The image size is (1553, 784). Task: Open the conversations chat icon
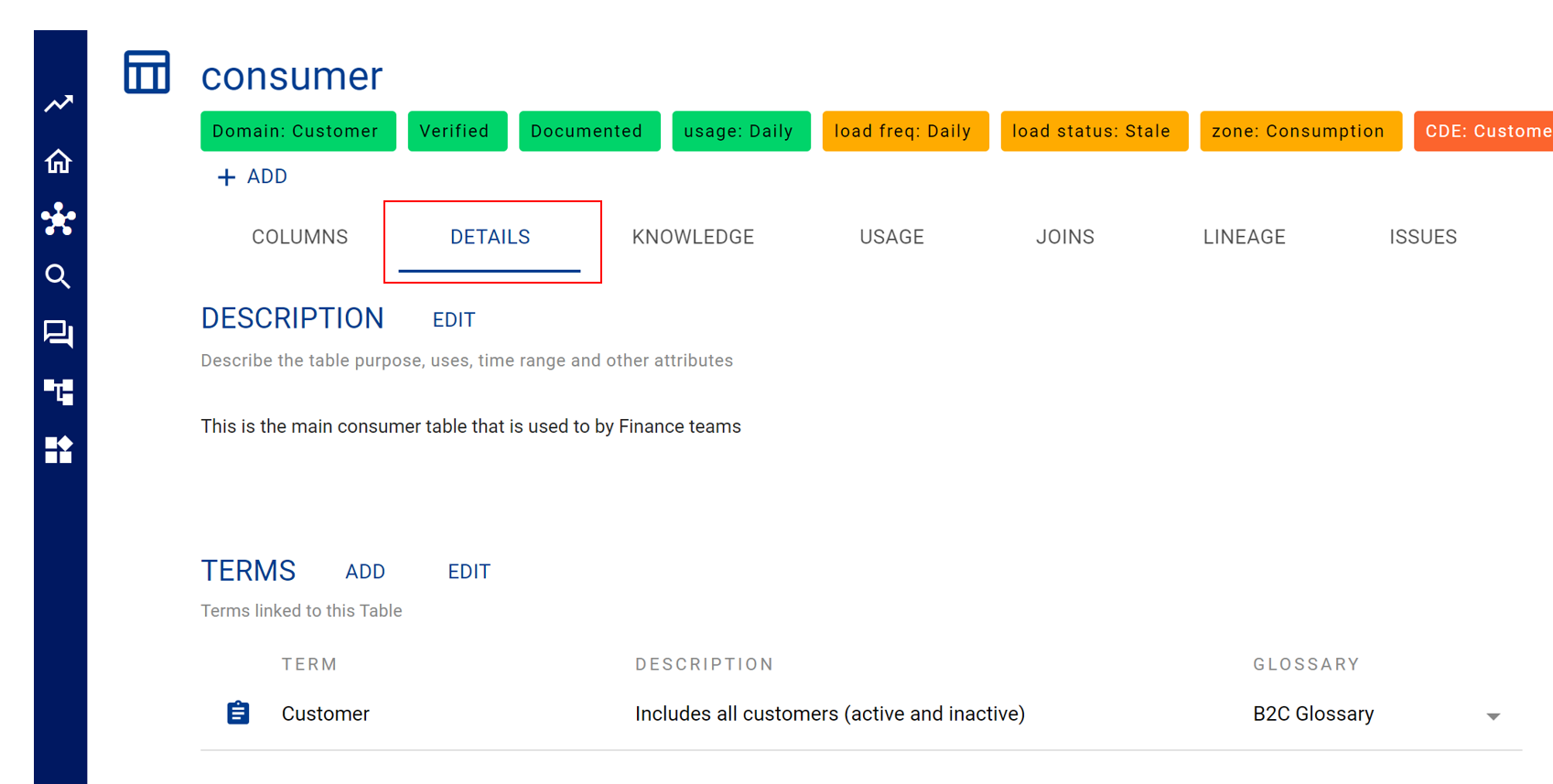pyautogui.click(x=59, y=334)
